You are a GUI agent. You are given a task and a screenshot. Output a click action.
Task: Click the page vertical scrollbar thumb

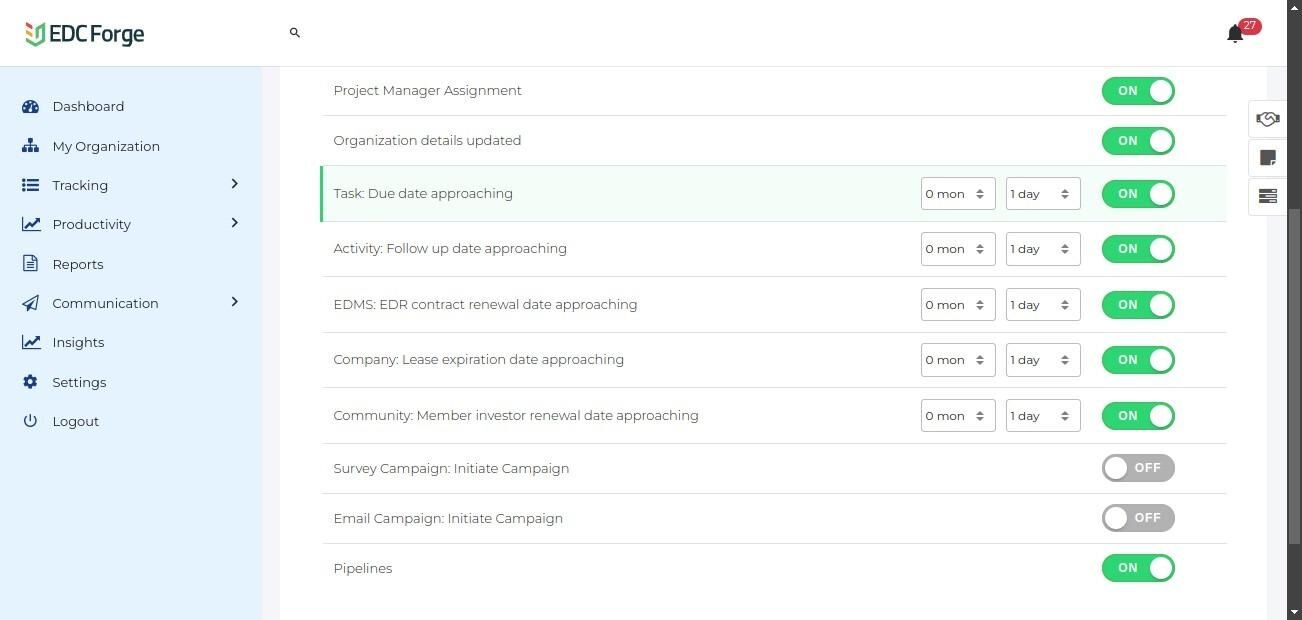click(1294, 375)
